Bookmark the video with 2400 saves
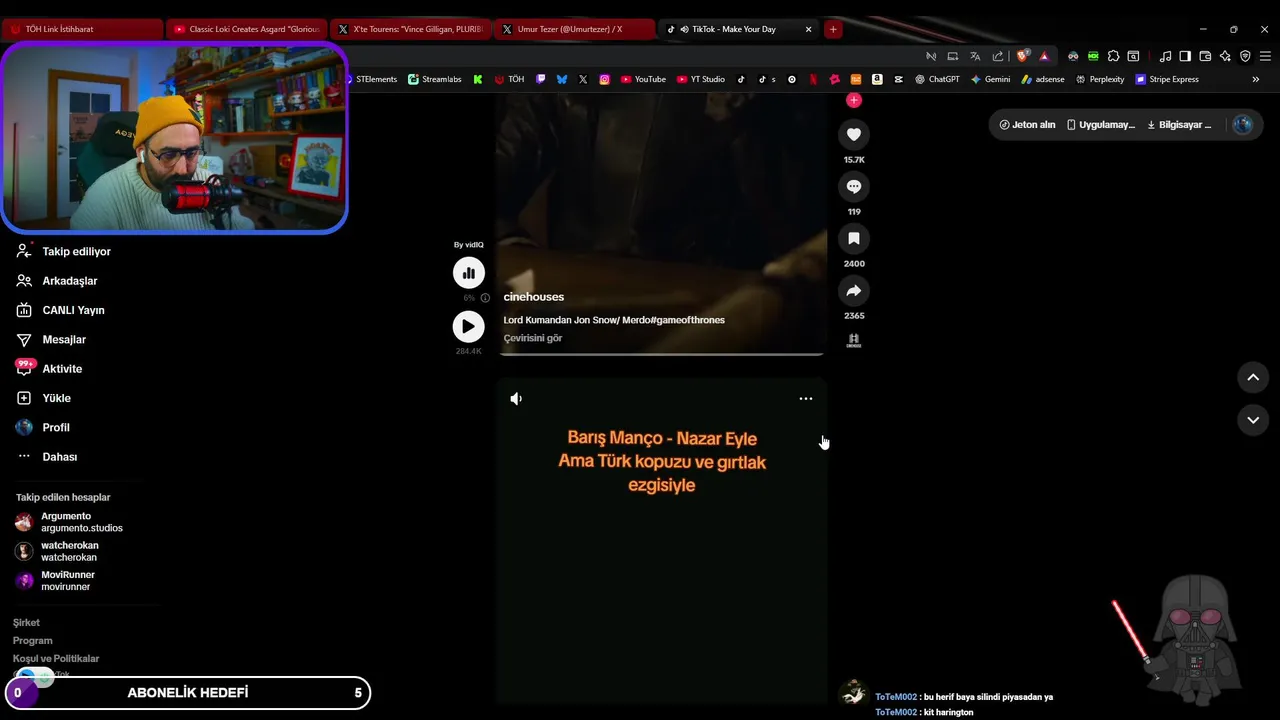The image size is (1280, 720). click(854, 239)
